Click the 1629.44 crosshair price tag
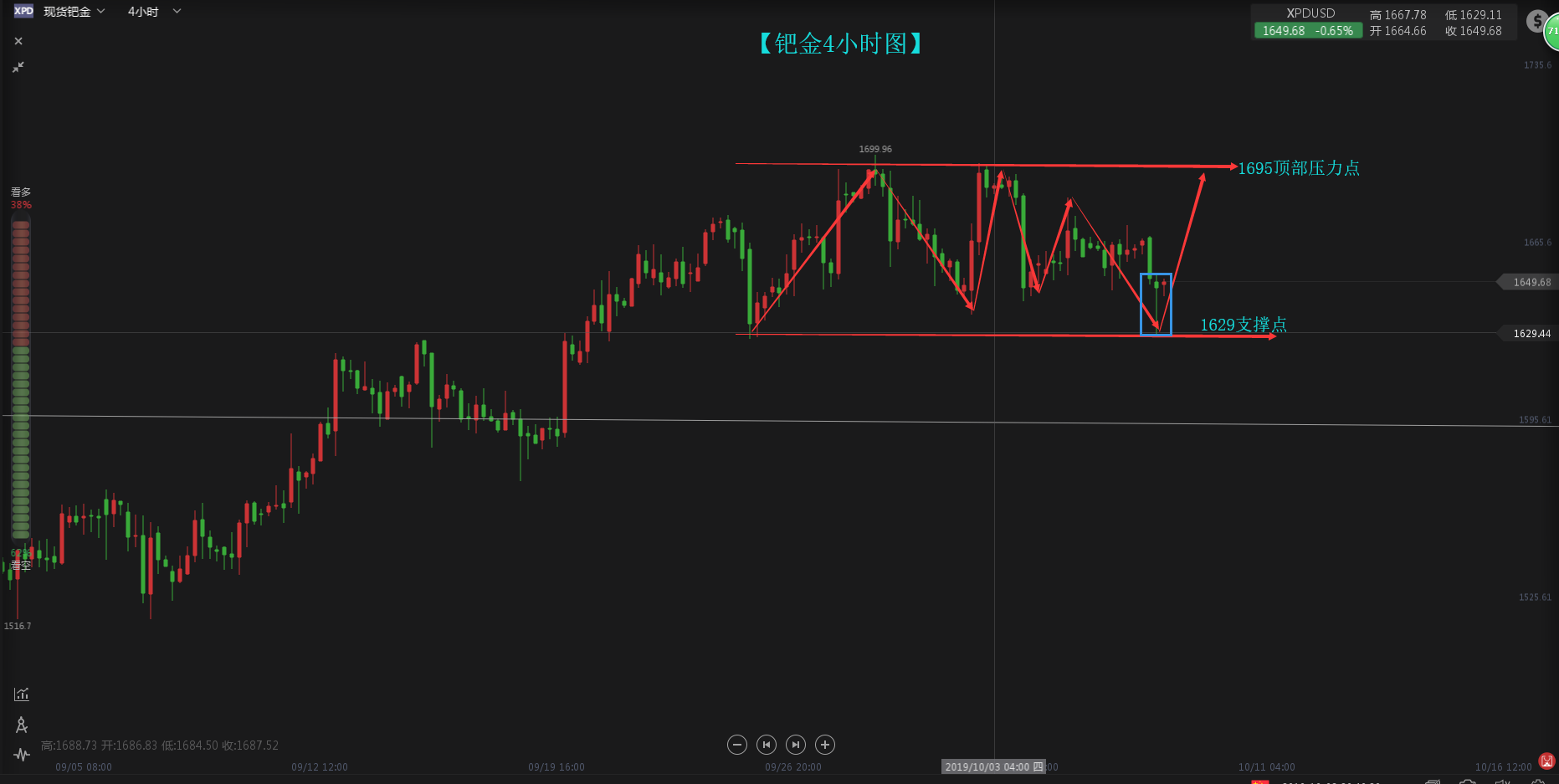Screen dimensions: 1559x784 1527,333
